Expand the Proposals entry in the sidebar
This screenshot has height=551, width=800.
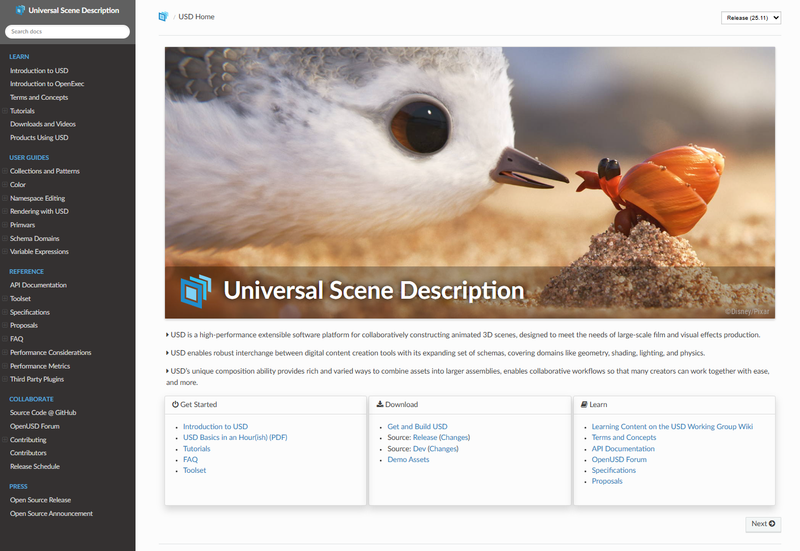click(x=5, y=326)
